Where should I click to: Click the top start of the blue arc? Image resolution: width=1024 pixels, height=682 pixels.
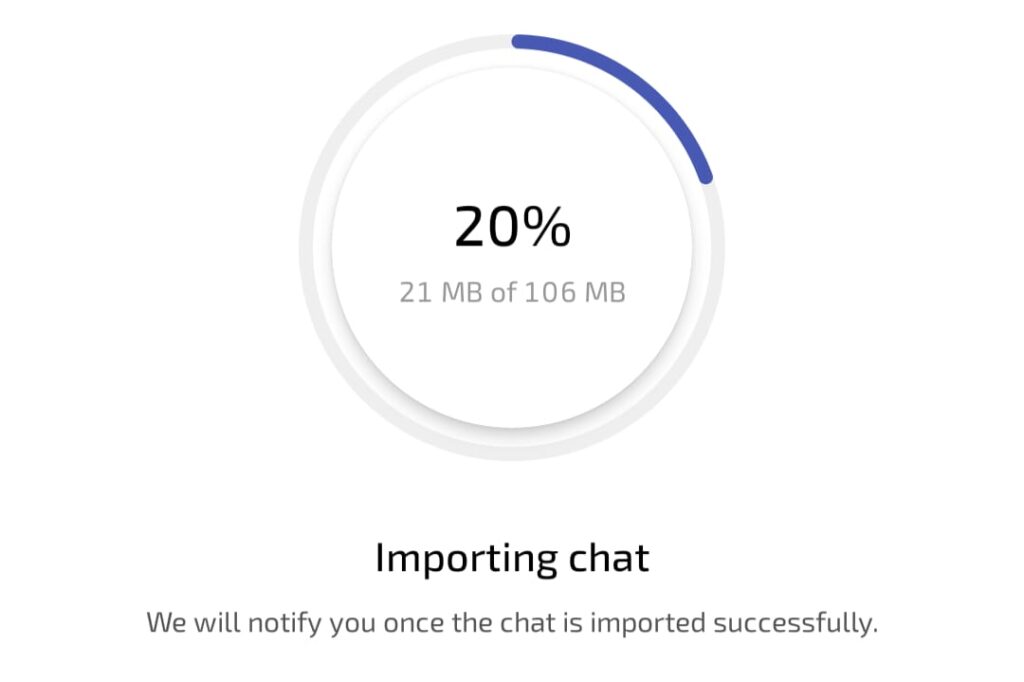point(518,41)
